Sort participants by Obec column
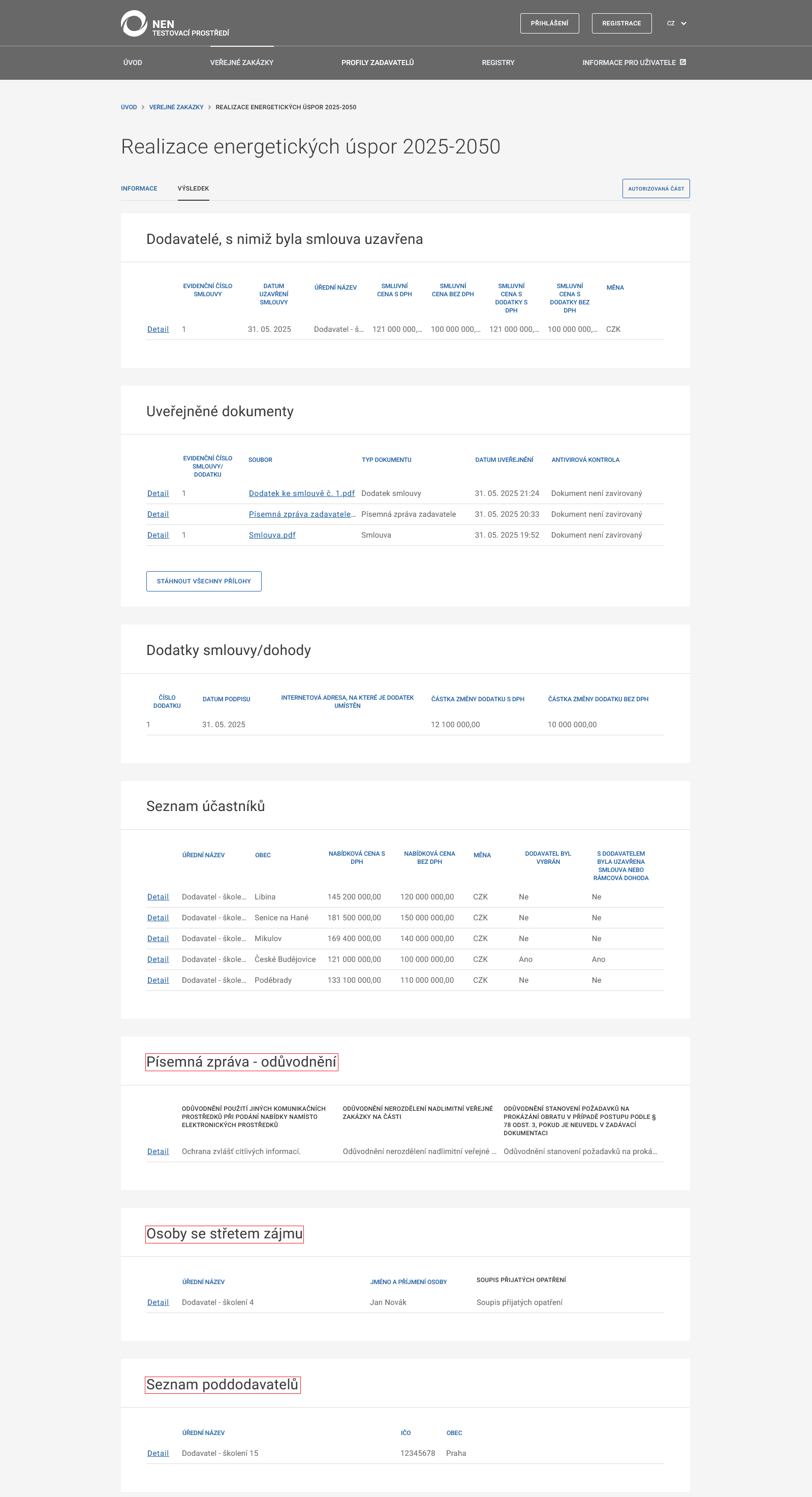812x1497 pixels. coord(263,855)
